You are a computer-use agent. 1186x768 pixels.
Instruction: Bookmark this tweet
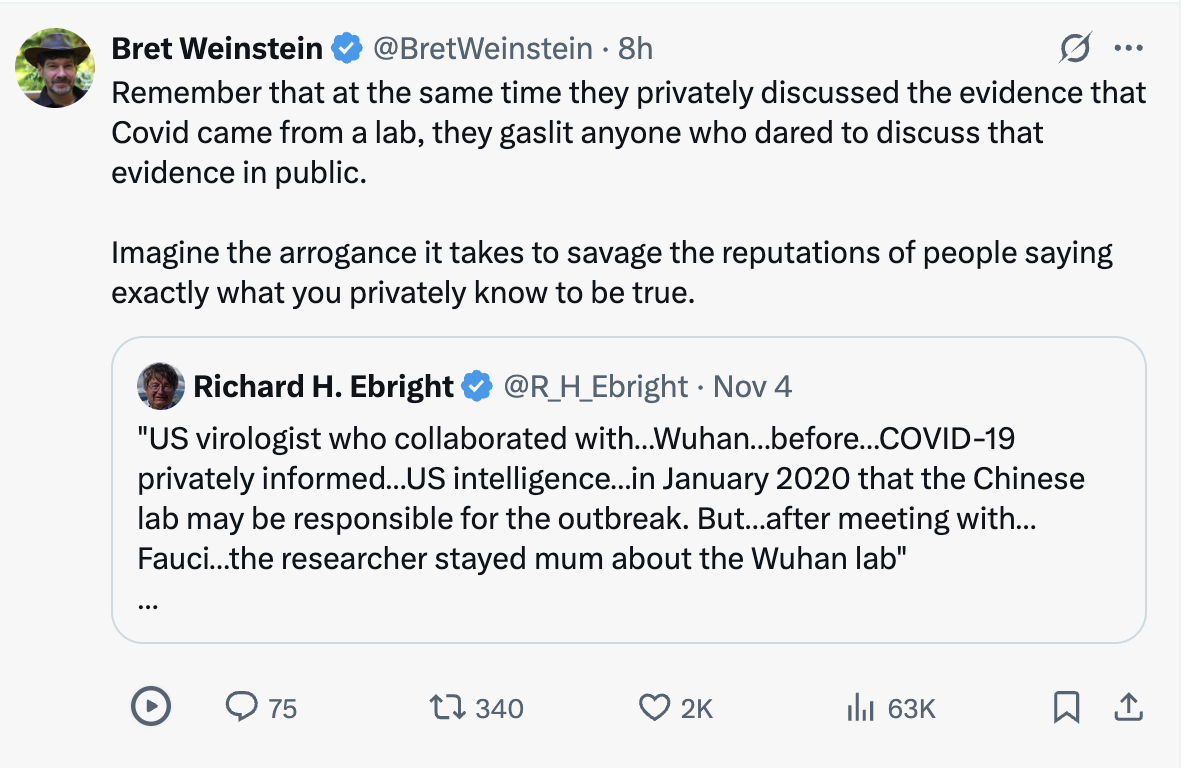(x=1067, y=708)
